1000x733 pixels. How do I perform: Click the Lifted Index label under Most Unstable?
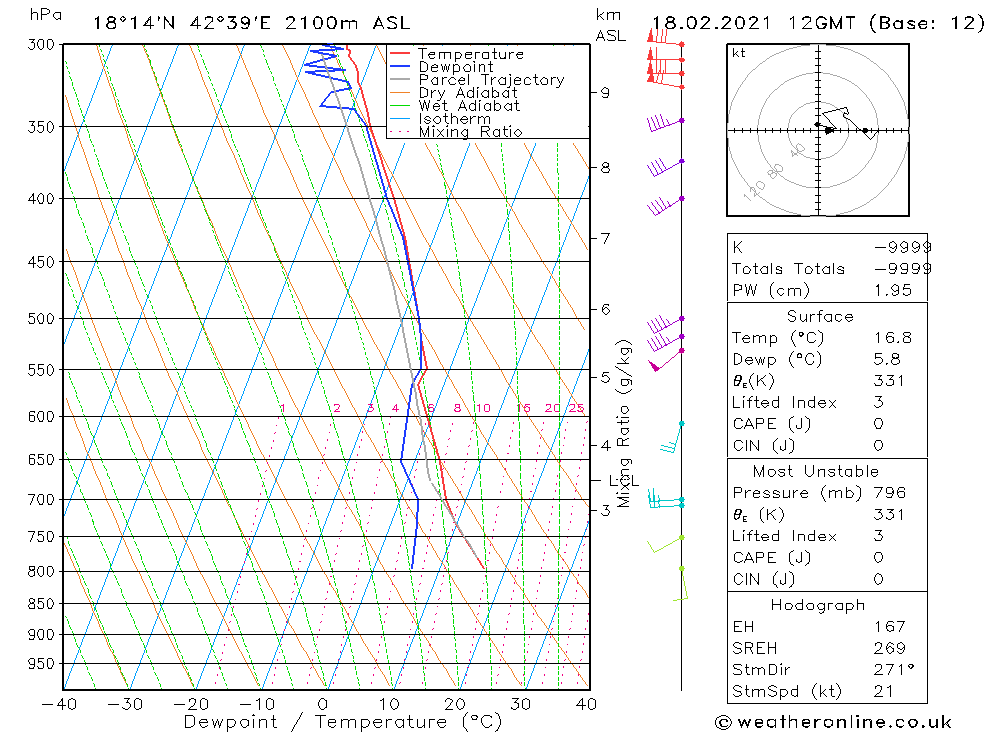(x=784, y=537)
